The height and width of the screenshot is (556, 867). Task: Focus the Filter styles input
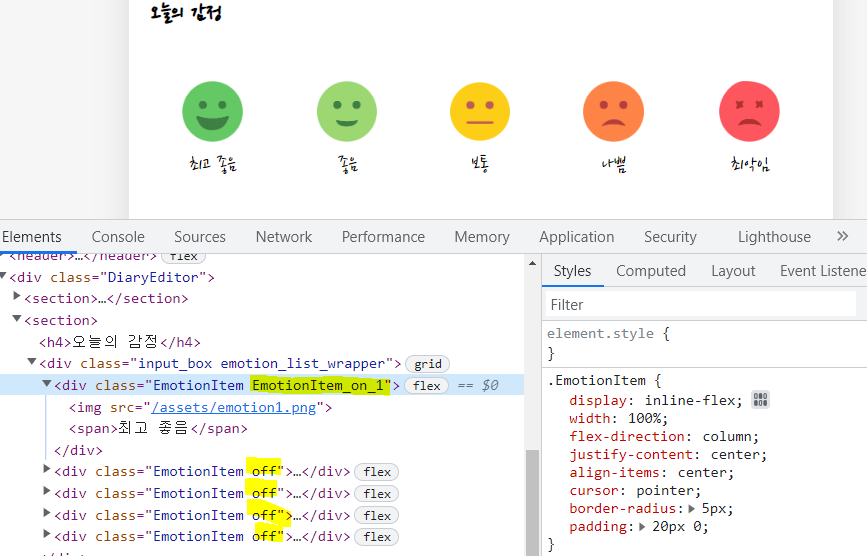tap(701, 305)
